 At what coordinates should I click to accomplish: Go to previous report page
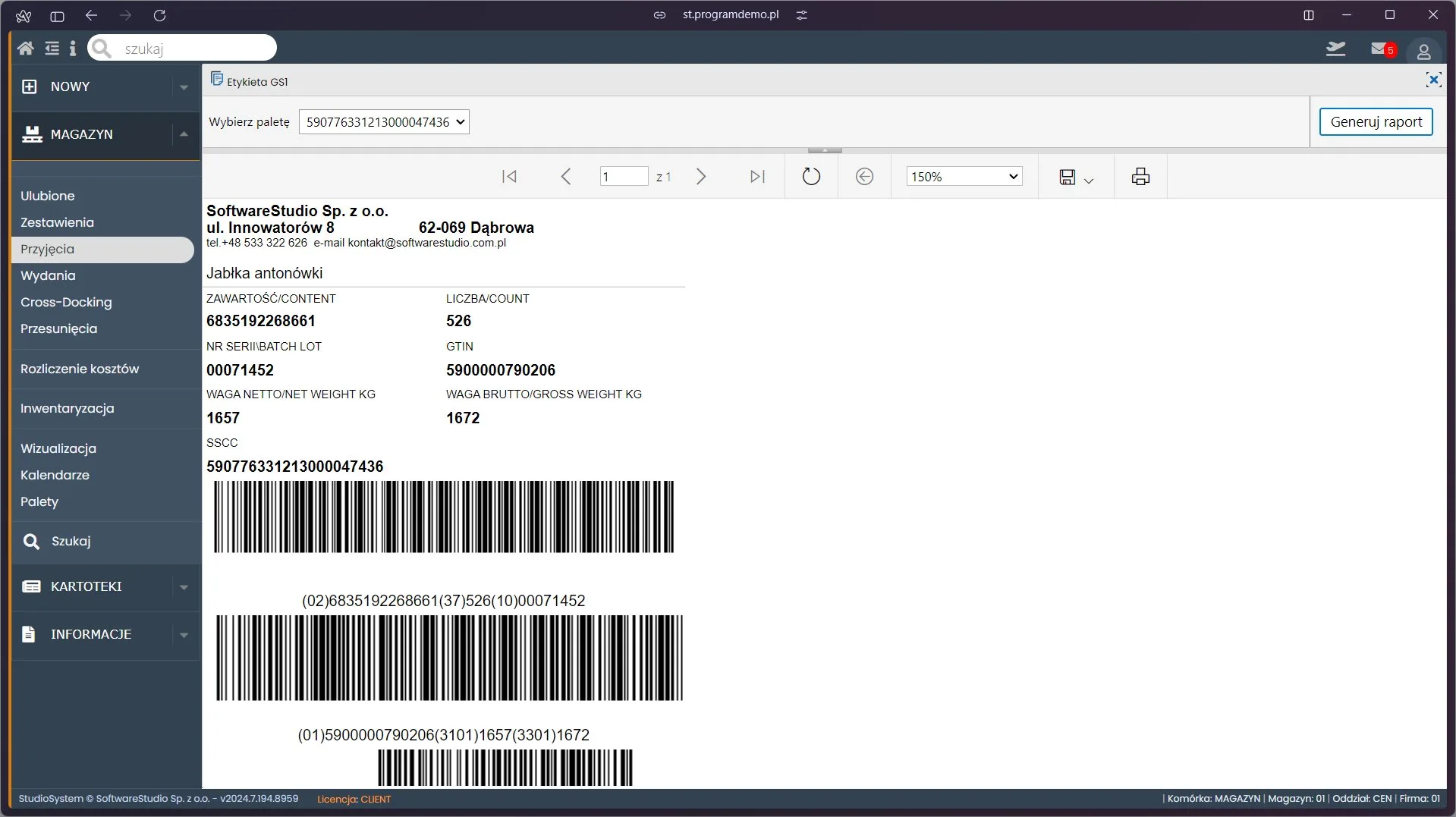[565, 177]
